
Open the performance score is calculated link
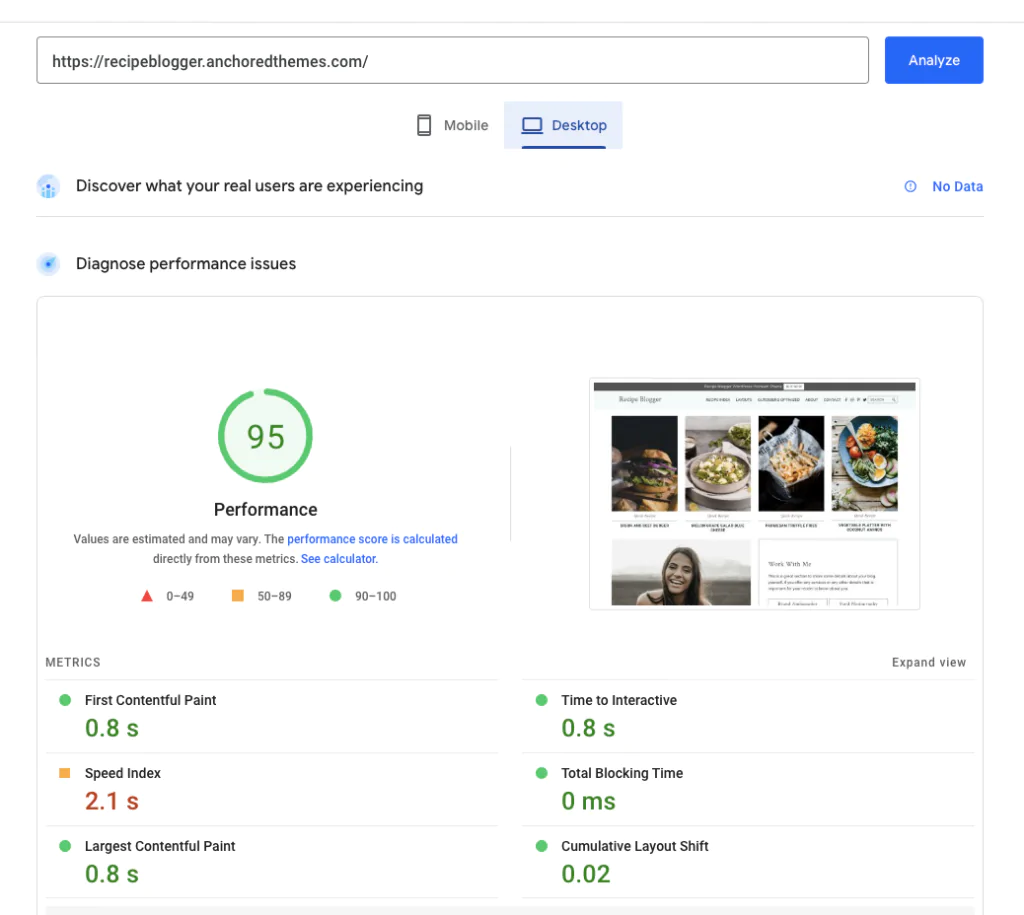pos(372,539)
